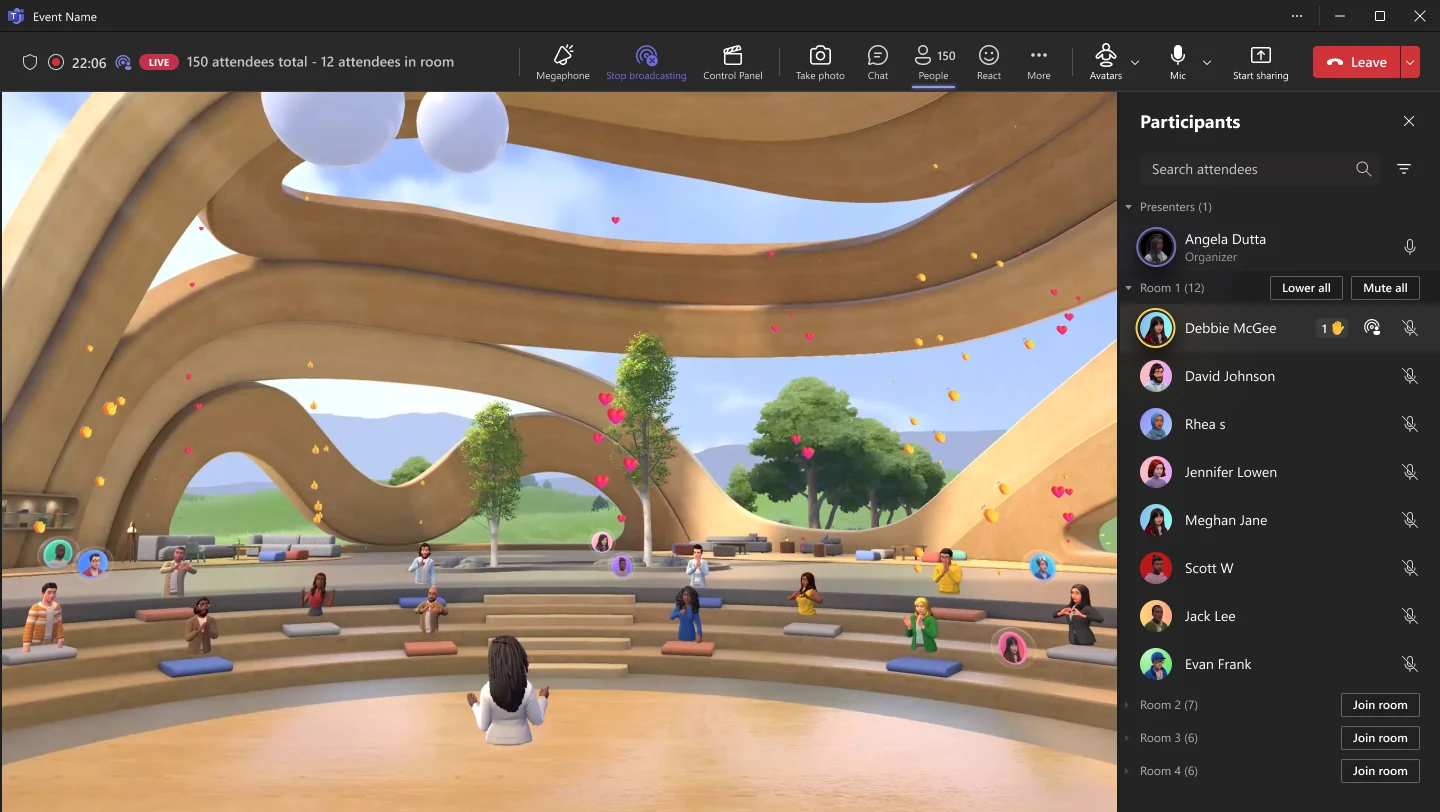The image size is (1440, 812).
Task: Open the attendee filter icon
Action: point(1404,169)
